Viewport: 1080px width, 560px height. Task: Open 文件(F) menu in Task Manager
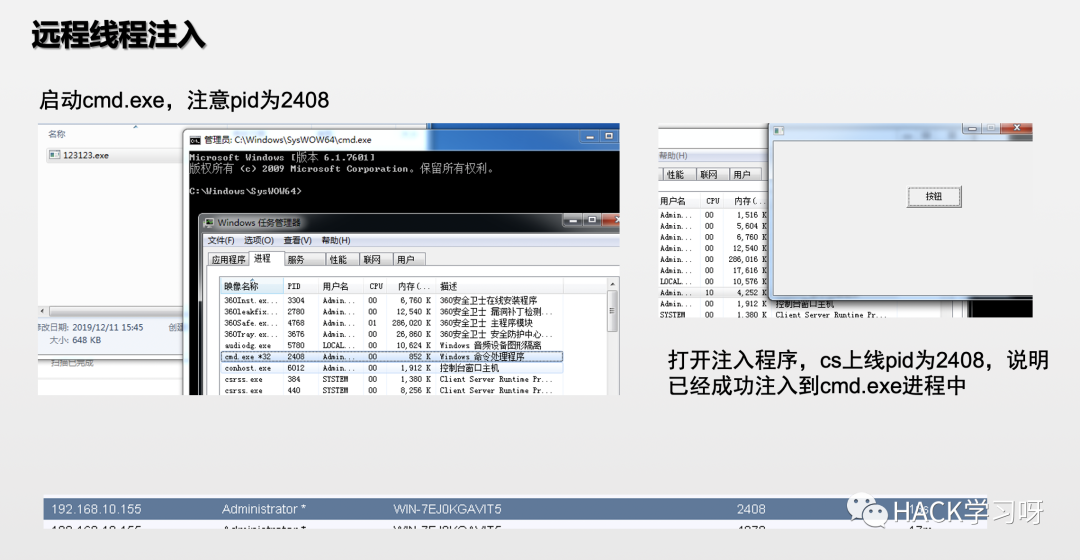click(x=221, y=240)
